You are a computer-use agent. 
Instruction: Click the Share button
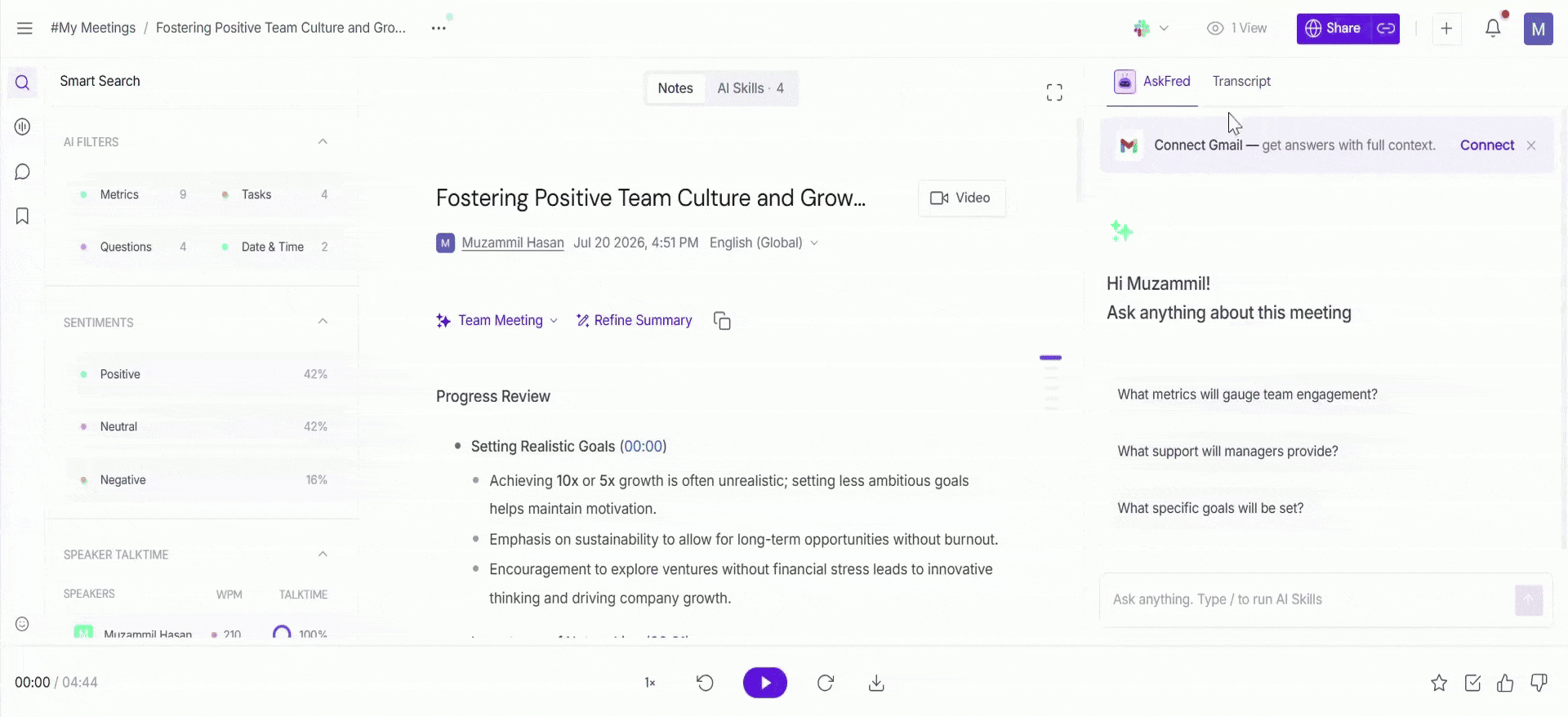pos(1334,29)
